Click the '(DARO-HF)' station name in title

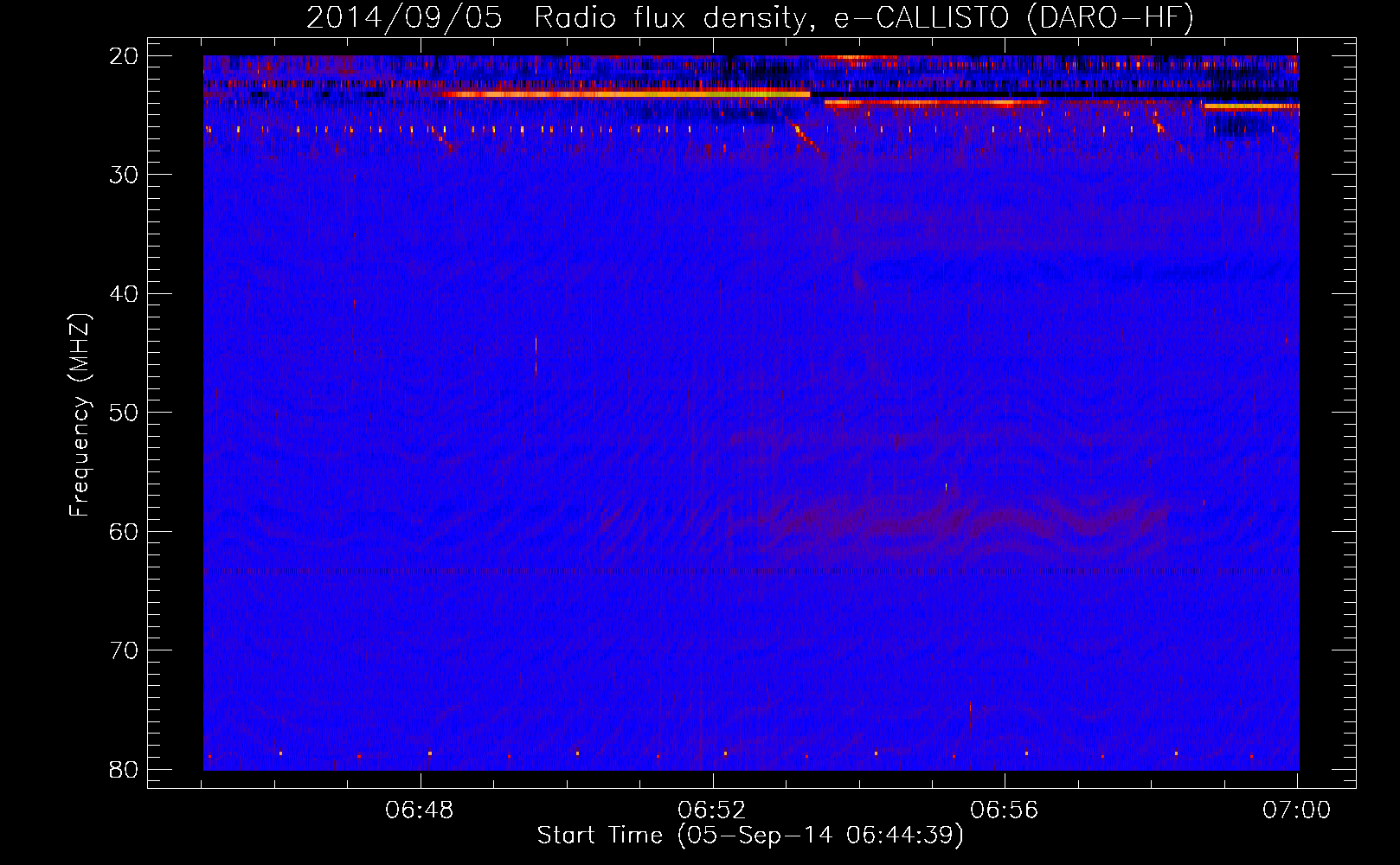1110,18
